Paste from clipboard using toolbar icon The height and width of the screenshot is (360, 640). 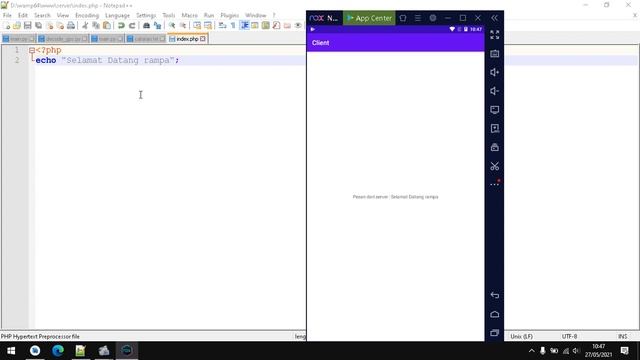(x=107, y=26)
